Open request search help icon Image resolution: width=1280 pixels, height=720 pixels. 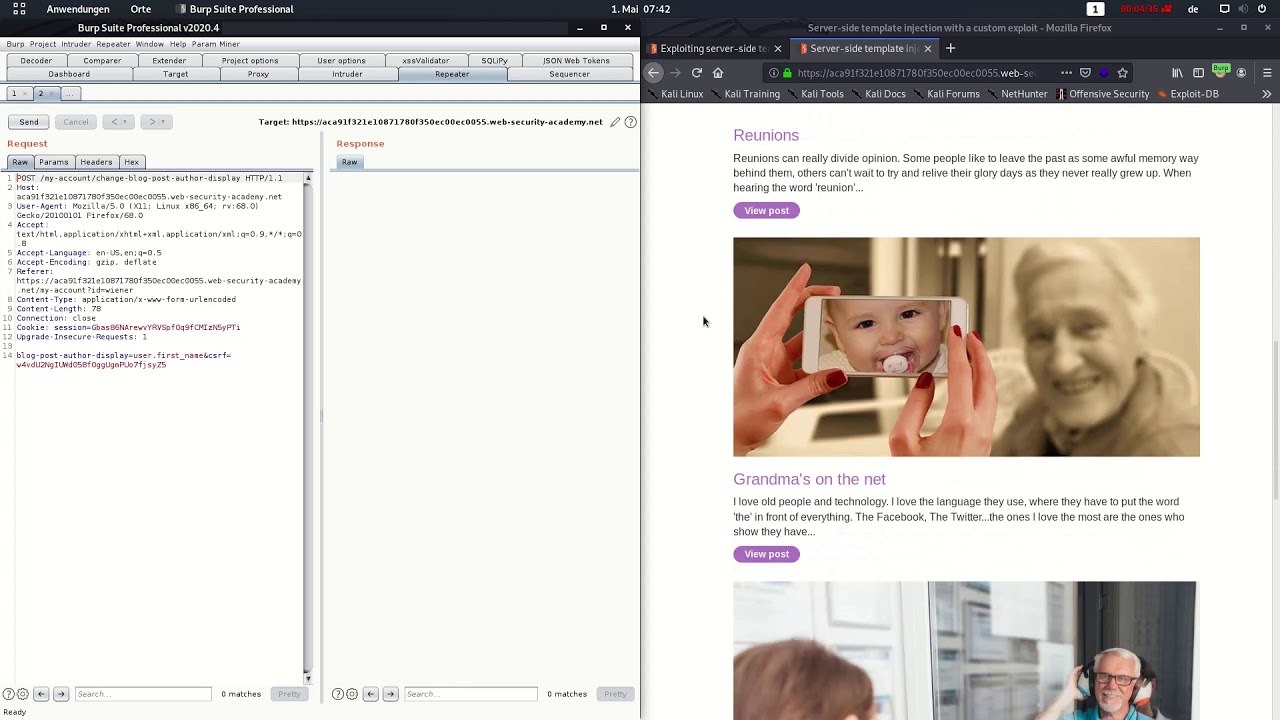9,694
